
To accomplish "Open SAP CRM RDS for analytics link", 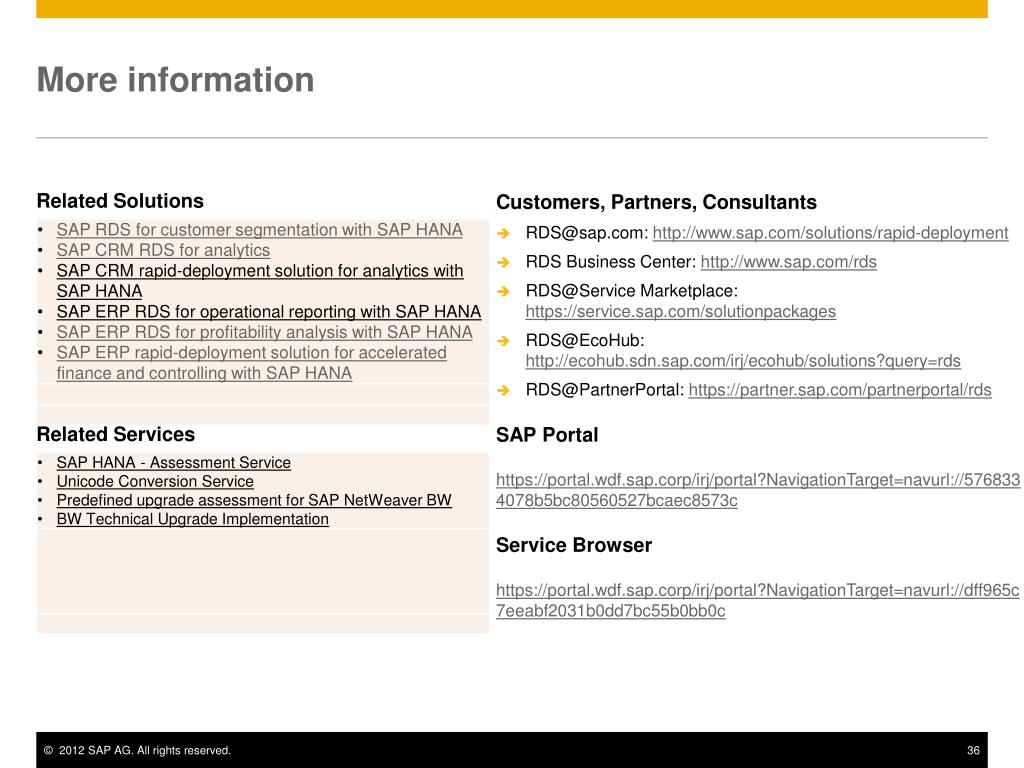I will pos(163,250).
